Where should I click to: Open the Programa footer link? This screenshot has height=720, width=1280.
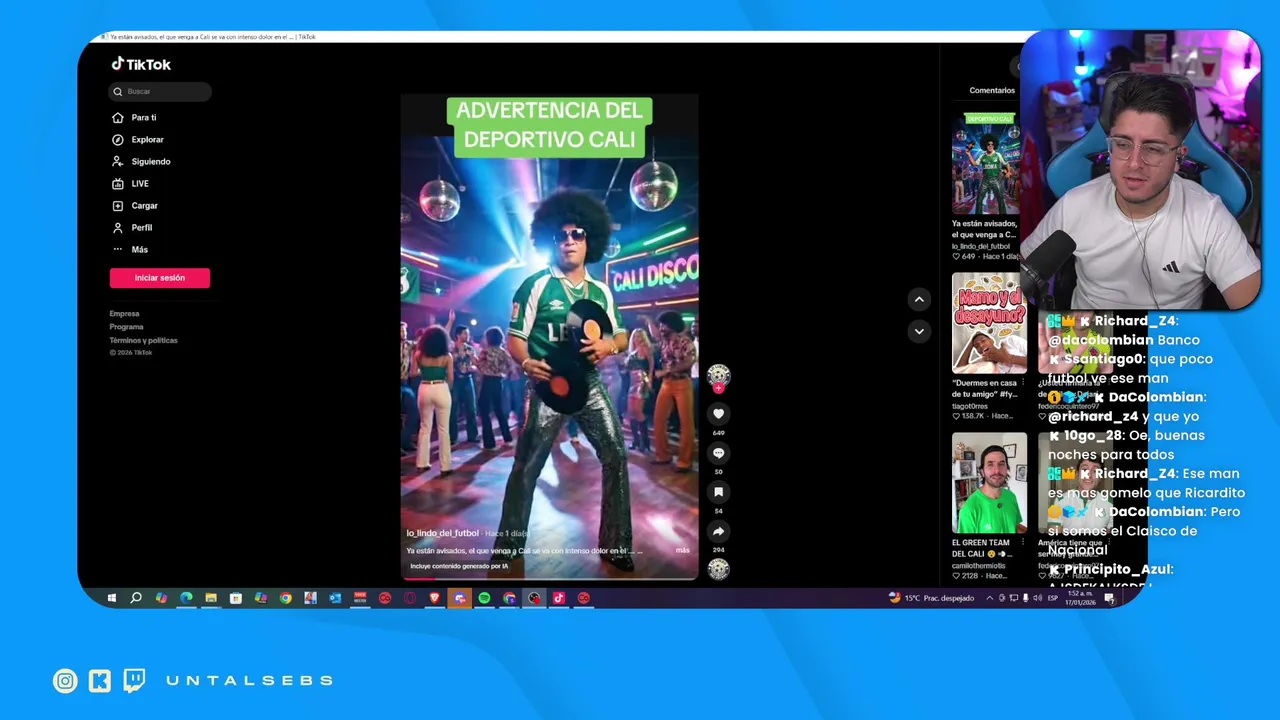click(x=126, y=327)
